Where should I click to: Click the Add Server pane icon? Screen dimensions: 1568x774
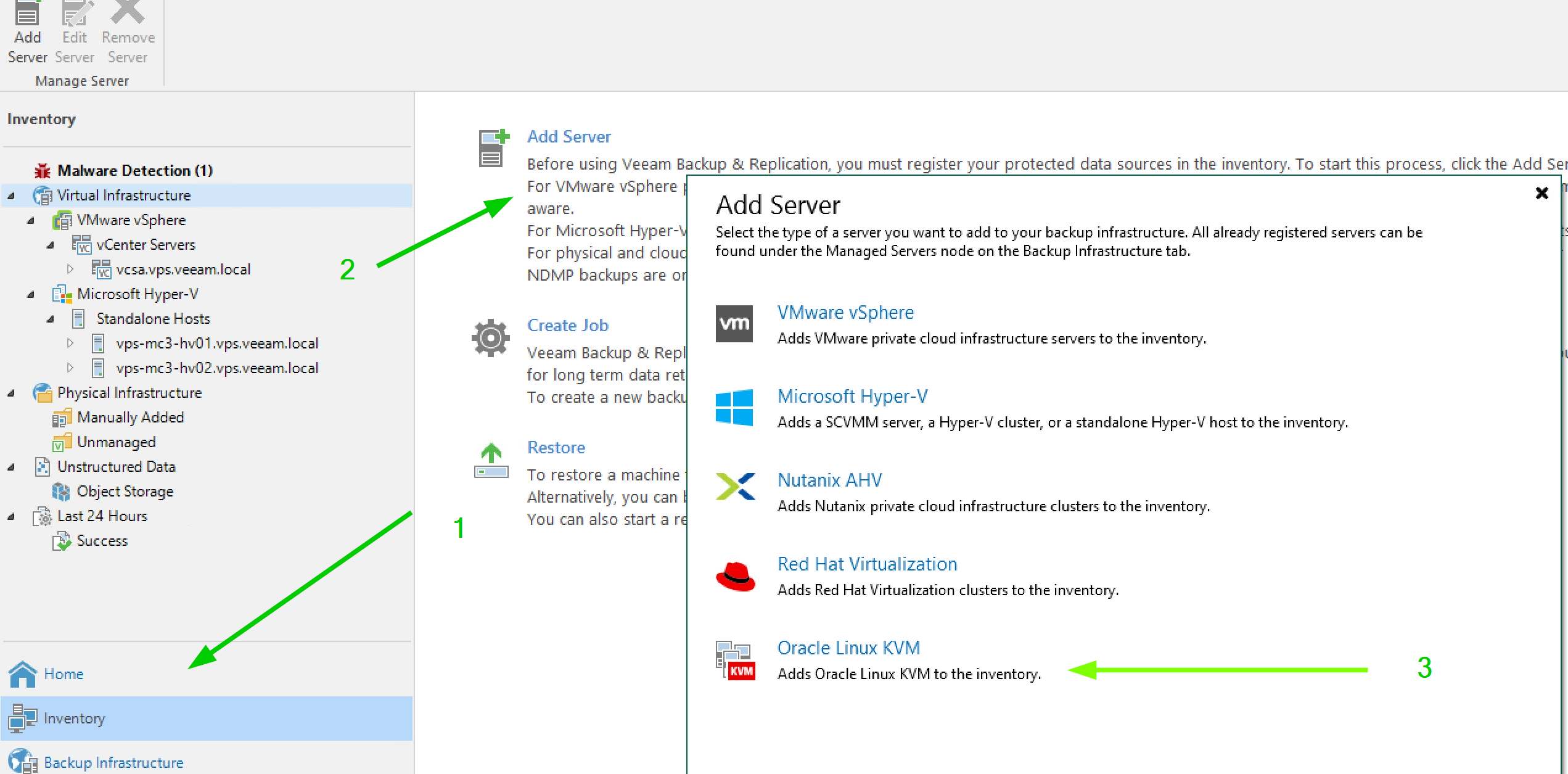coord(494,148)
